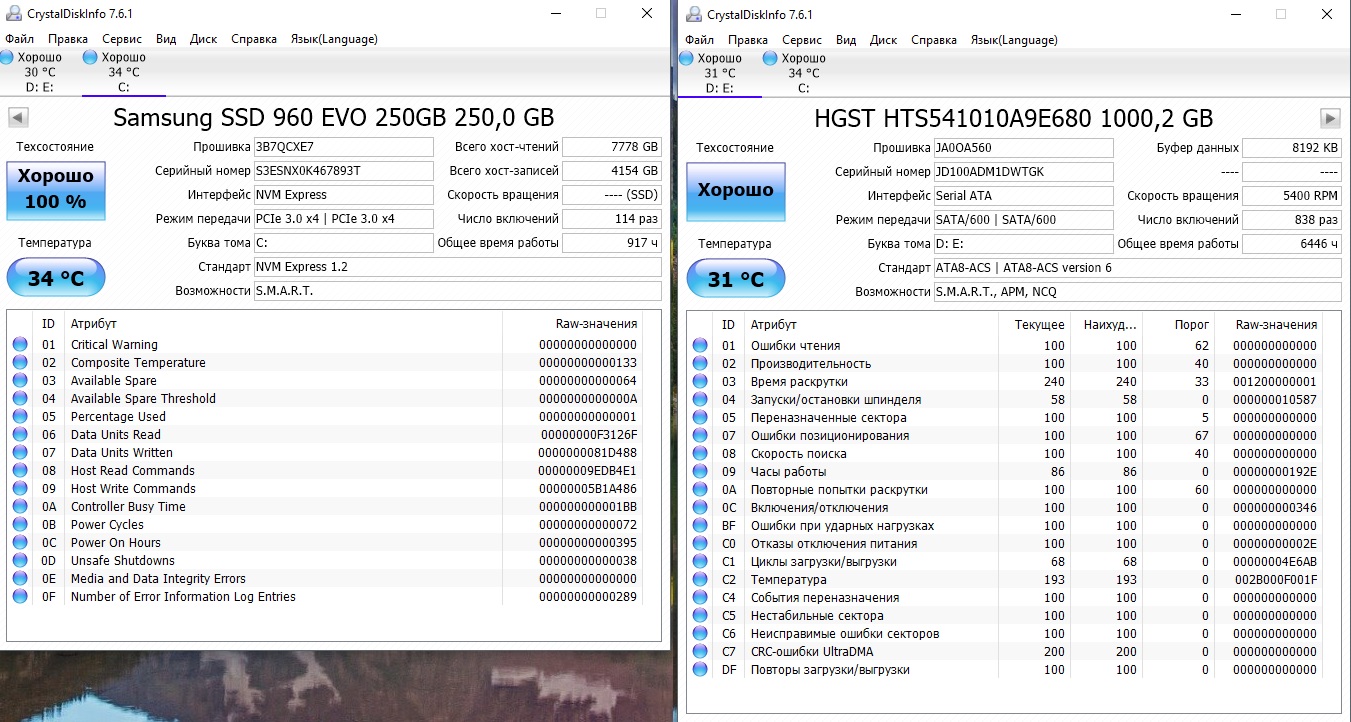Screen dimensions: 1351x722
Task: Click HGST HTS541010A9E680 1000,2 GB title
Action: pyautogui.click(x=1015, y=119)
